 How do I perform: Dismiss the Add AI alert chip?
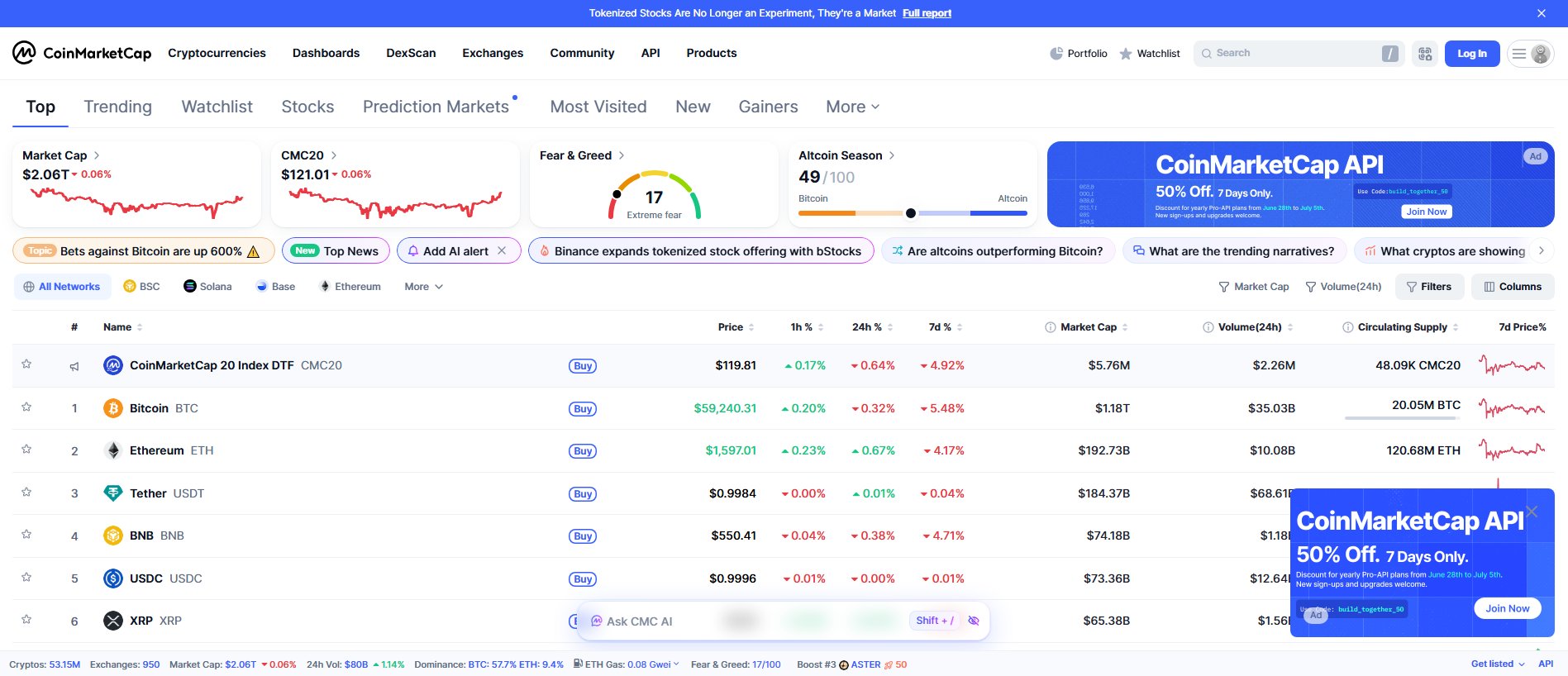pos(502,250)
